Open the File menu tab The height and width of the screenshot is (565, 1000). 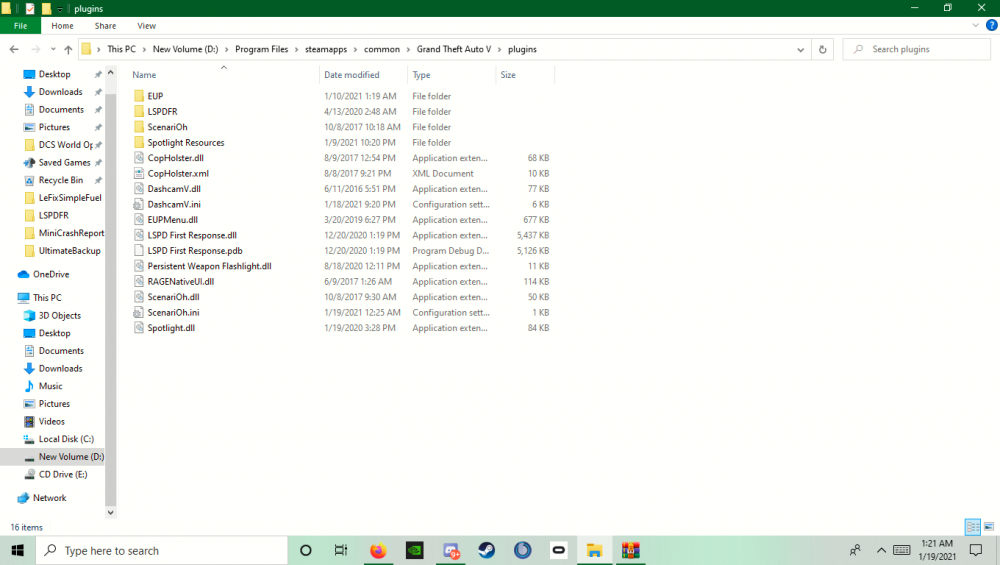20,26
